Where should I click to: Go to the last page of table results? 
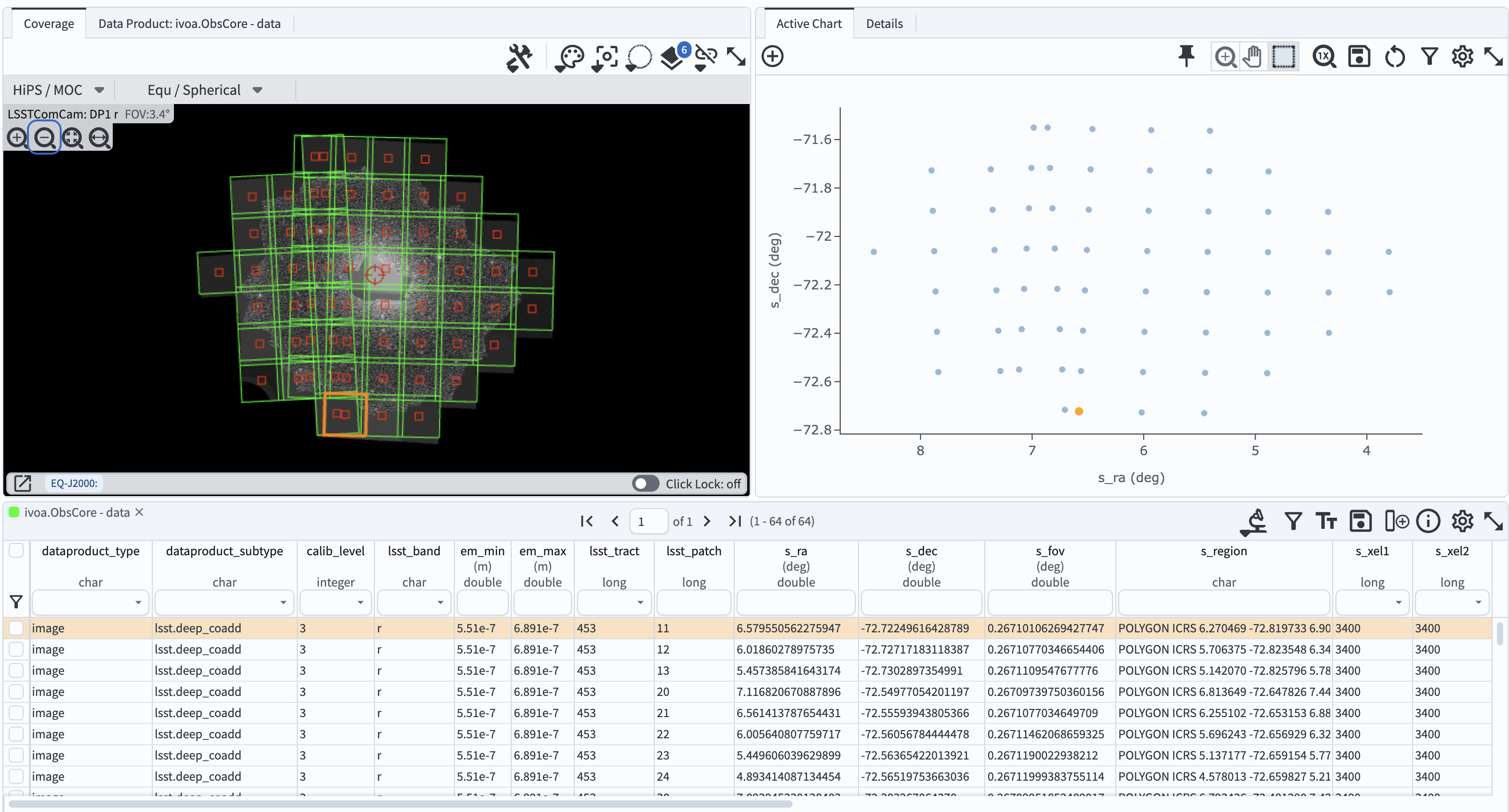[734, 521]
